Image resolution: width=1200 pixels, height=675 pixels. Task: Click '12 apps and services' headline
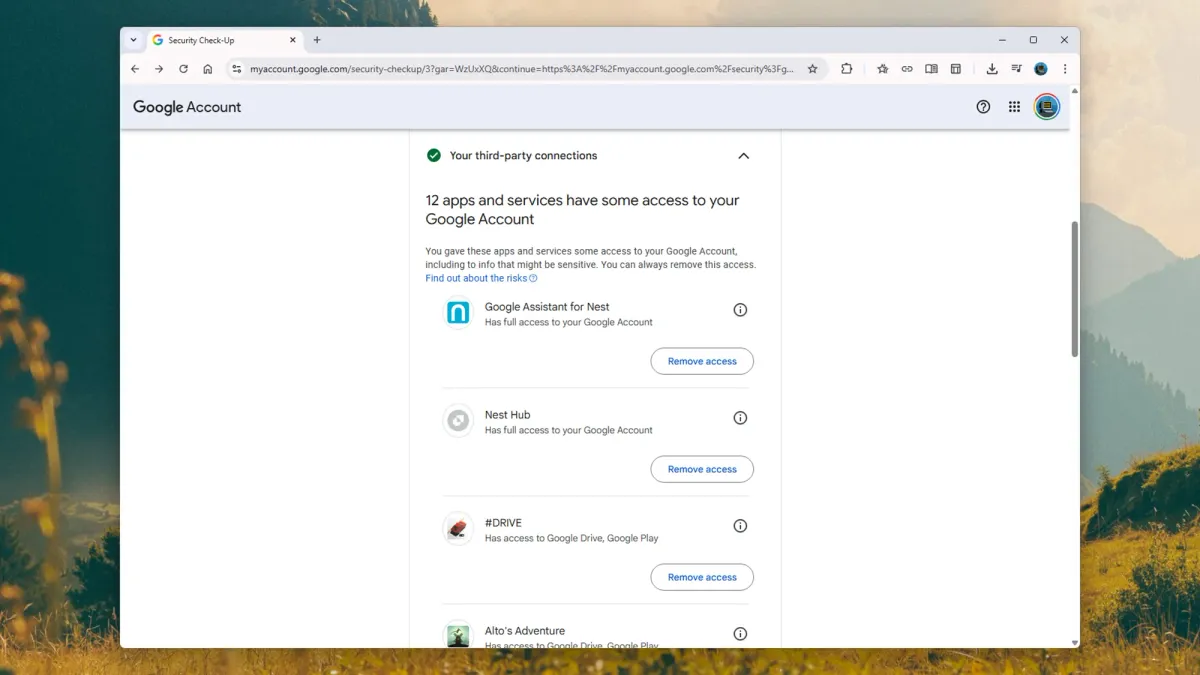tap(582, 210)
